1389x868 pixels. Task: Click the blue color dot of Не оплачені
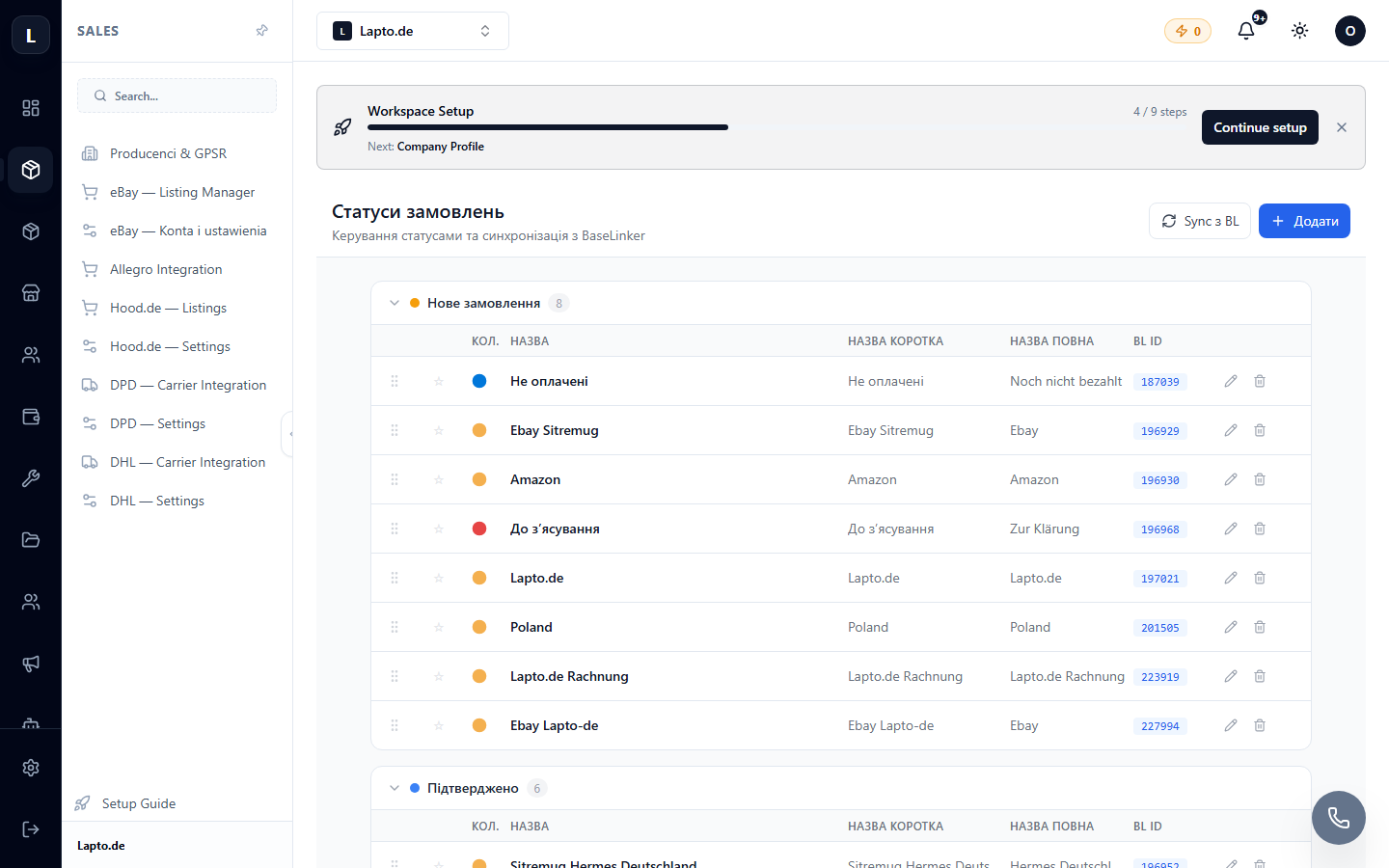pos(479,381)
